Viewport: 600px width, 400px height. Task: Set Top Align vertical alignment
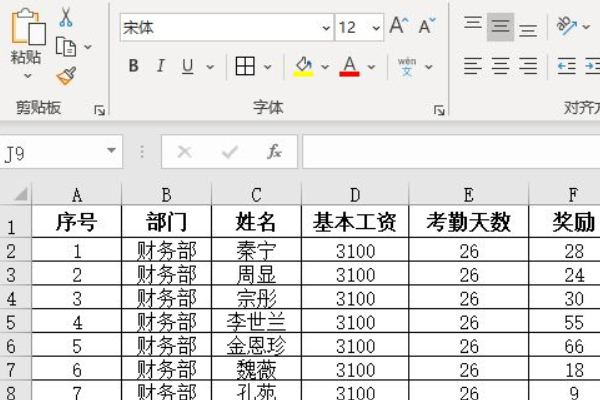[x=473, y=25]
